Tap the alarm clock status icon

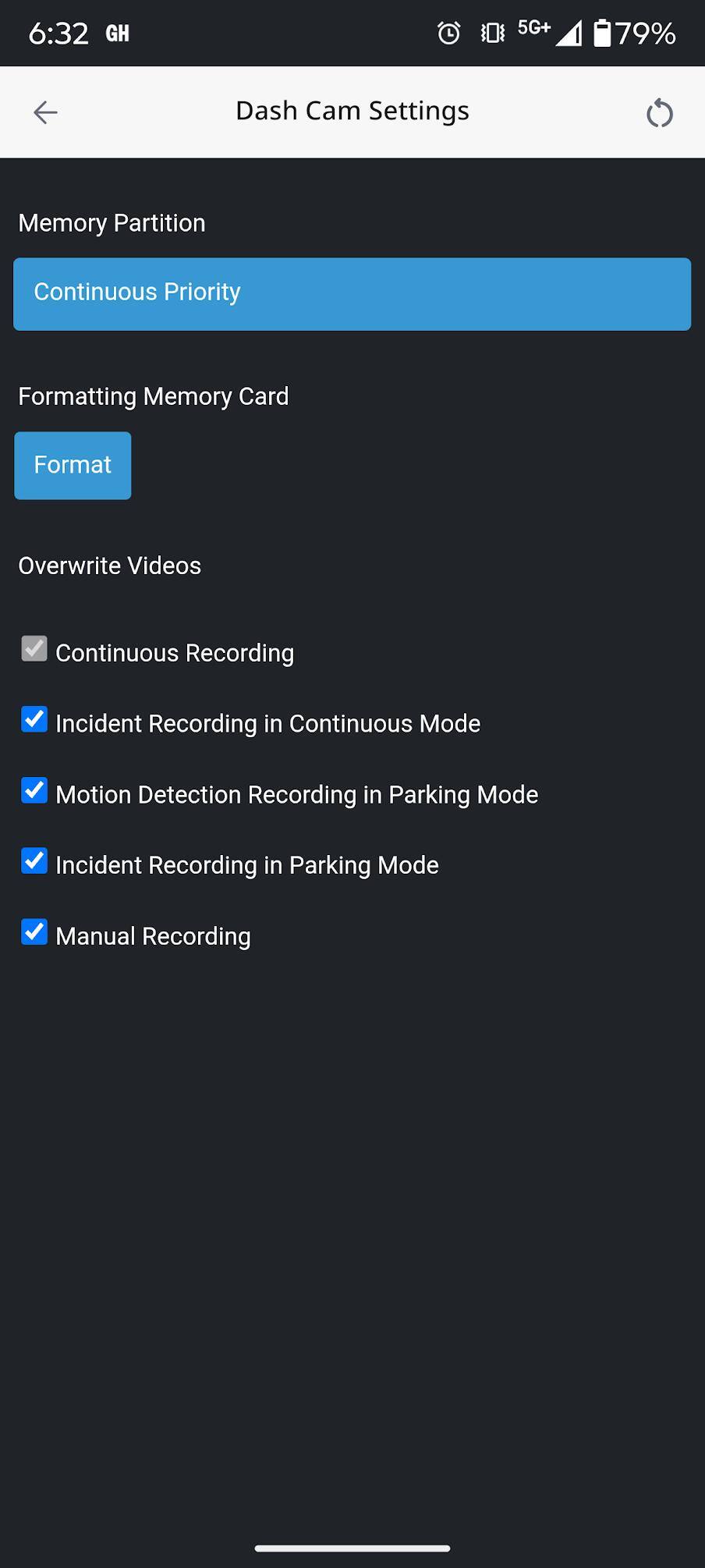(x=448, y=33)
